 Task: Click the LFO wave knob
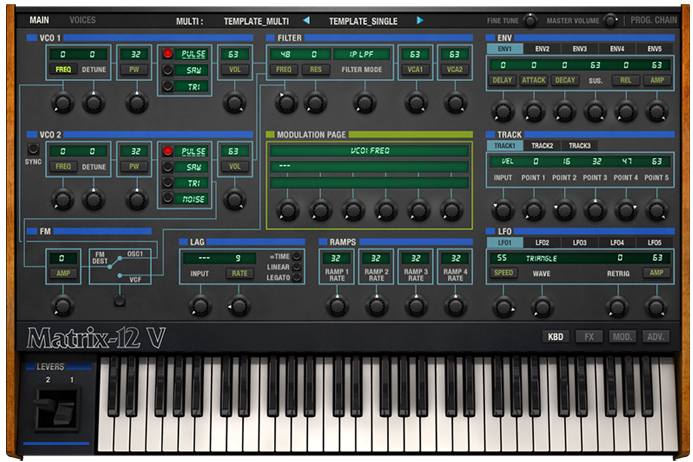click(542, 307)
